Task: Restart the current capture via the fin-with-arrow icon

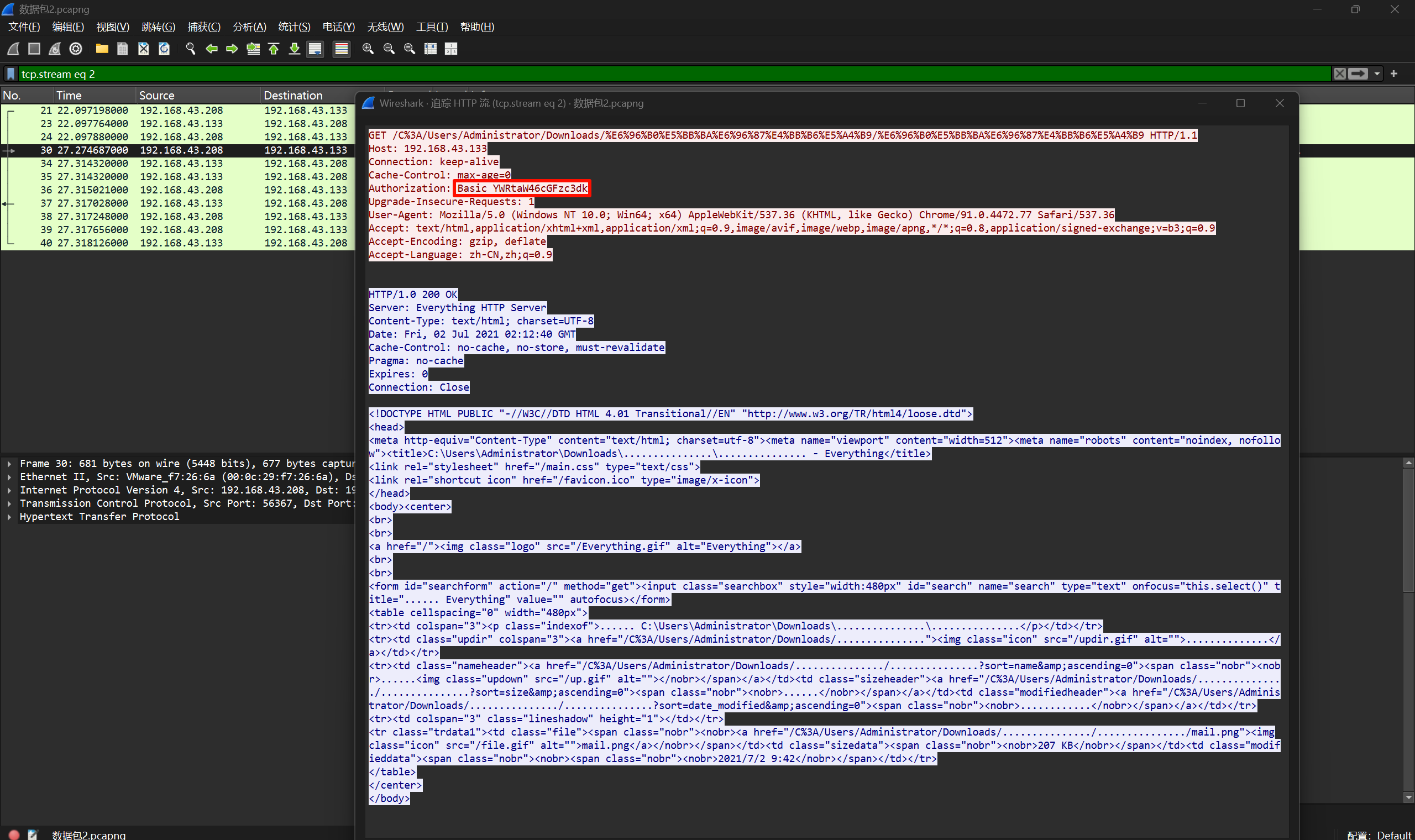Action: point(55,49)
